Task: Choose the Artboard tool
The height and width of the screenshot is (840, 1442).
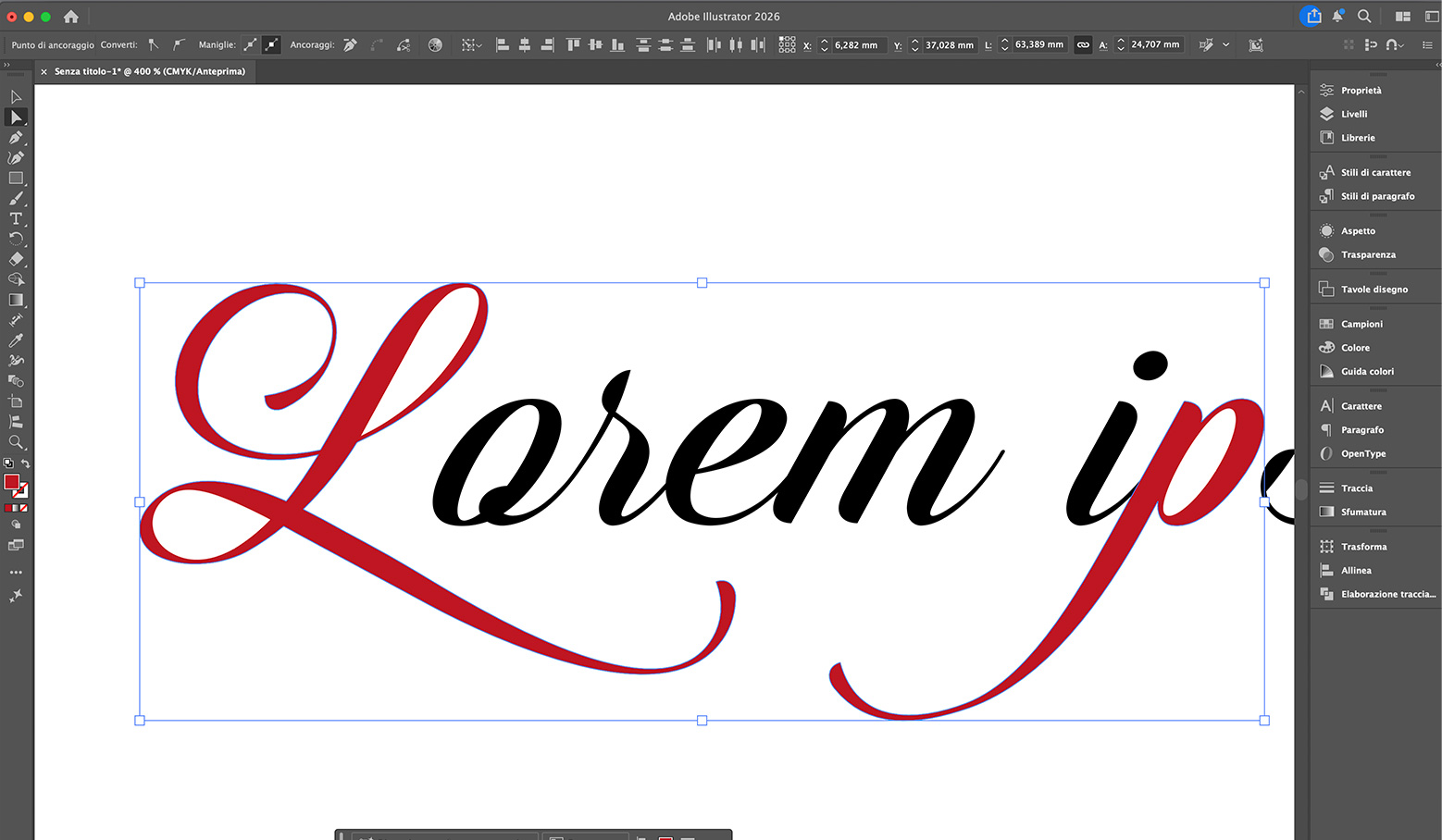Action: point(16,401)
